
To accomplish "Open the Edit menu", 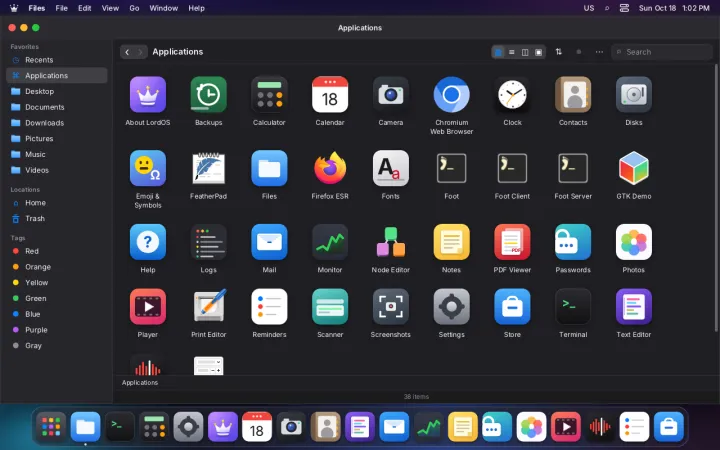I will (x=84, y=8).
